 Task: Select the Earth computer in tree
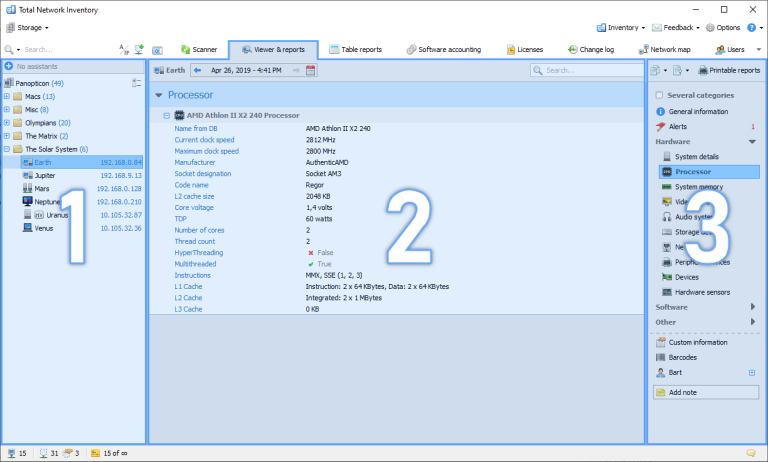tap(82, 162)
